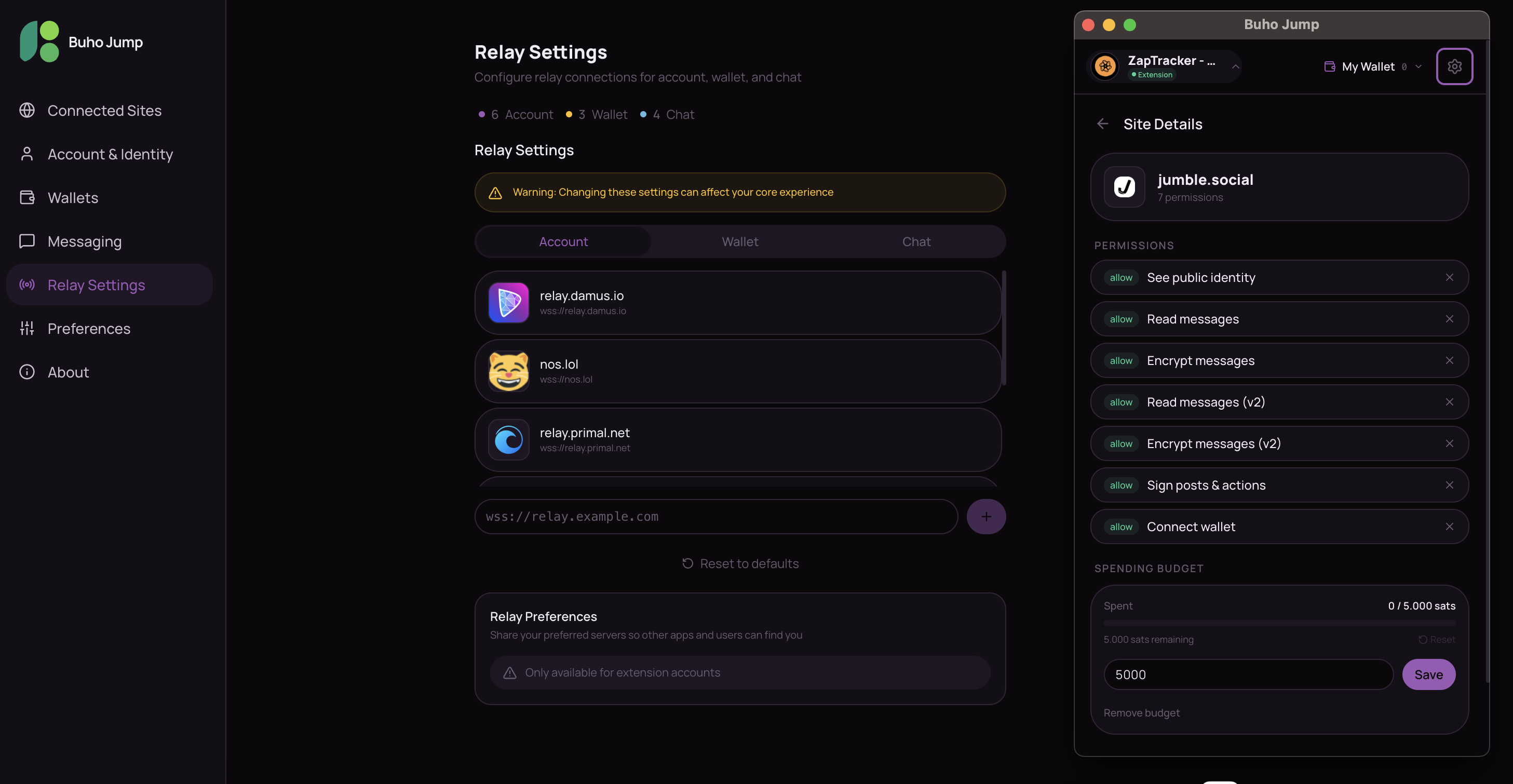Click the plus icon to add relay
1513x784 pixels.
tap(986, 516)
